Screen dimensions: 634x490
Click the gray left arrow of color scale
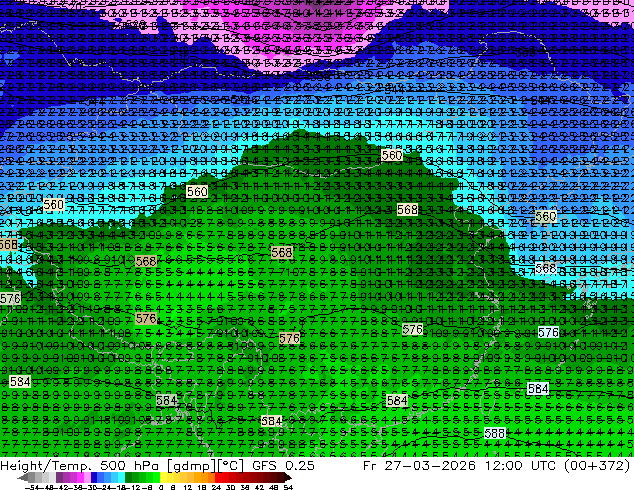(23, 478)
